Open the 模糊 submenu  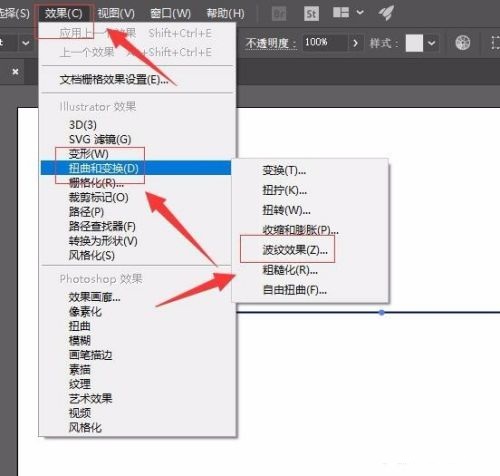click(138, 340)
